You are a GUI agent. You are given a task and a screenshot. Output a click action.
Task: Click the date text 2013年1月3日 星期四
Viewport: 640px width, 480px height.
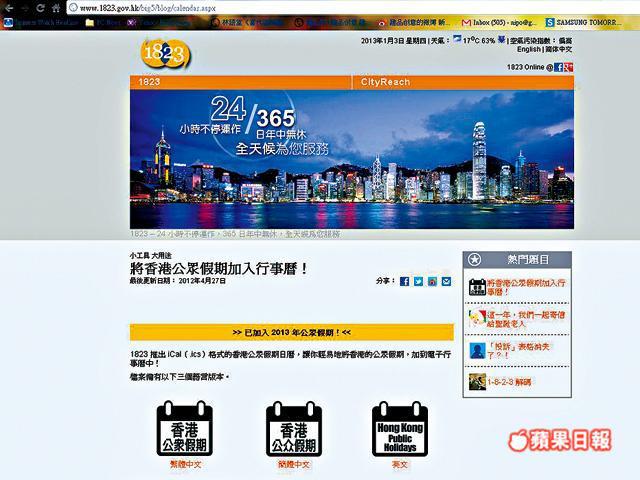point(393,40)
